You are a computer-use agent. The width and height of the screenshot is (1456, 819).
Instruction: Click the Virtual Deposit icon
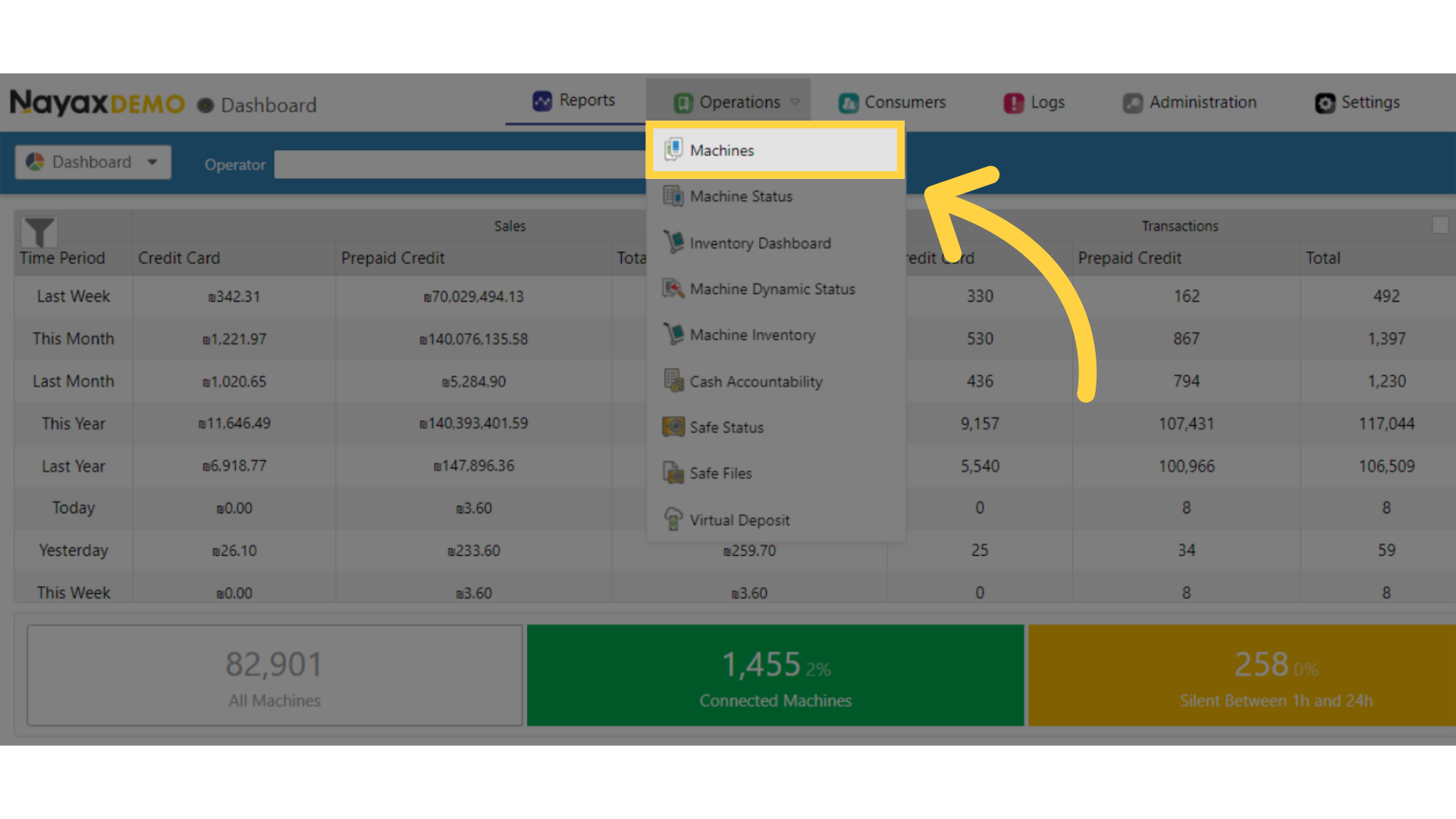(673, 519)
